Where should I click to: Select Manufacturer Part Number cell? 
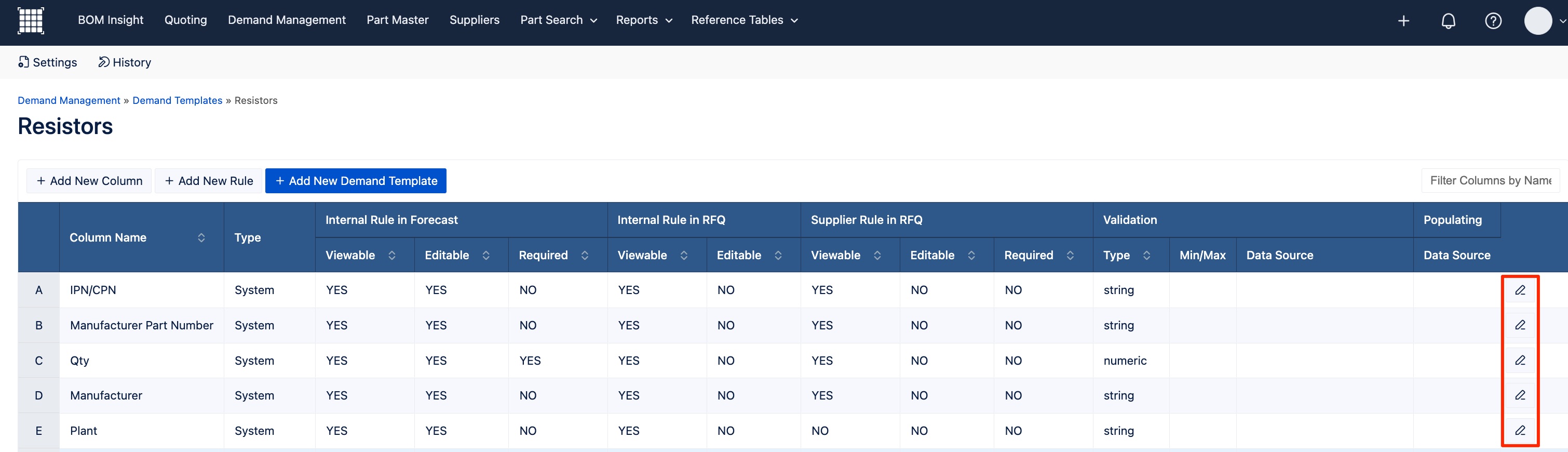[141, 325]
